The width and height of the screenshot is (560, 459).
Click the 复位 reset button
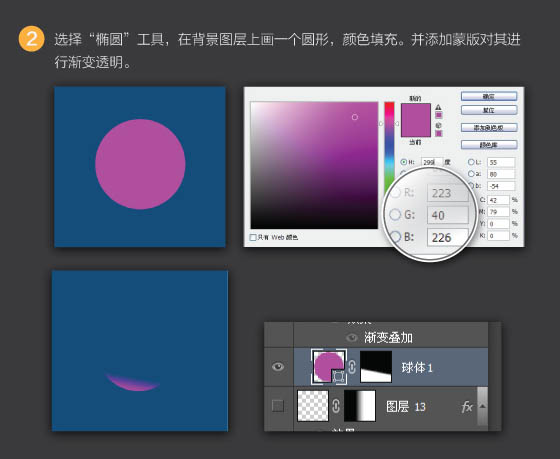pyautogui.click(x=489, y=110)
